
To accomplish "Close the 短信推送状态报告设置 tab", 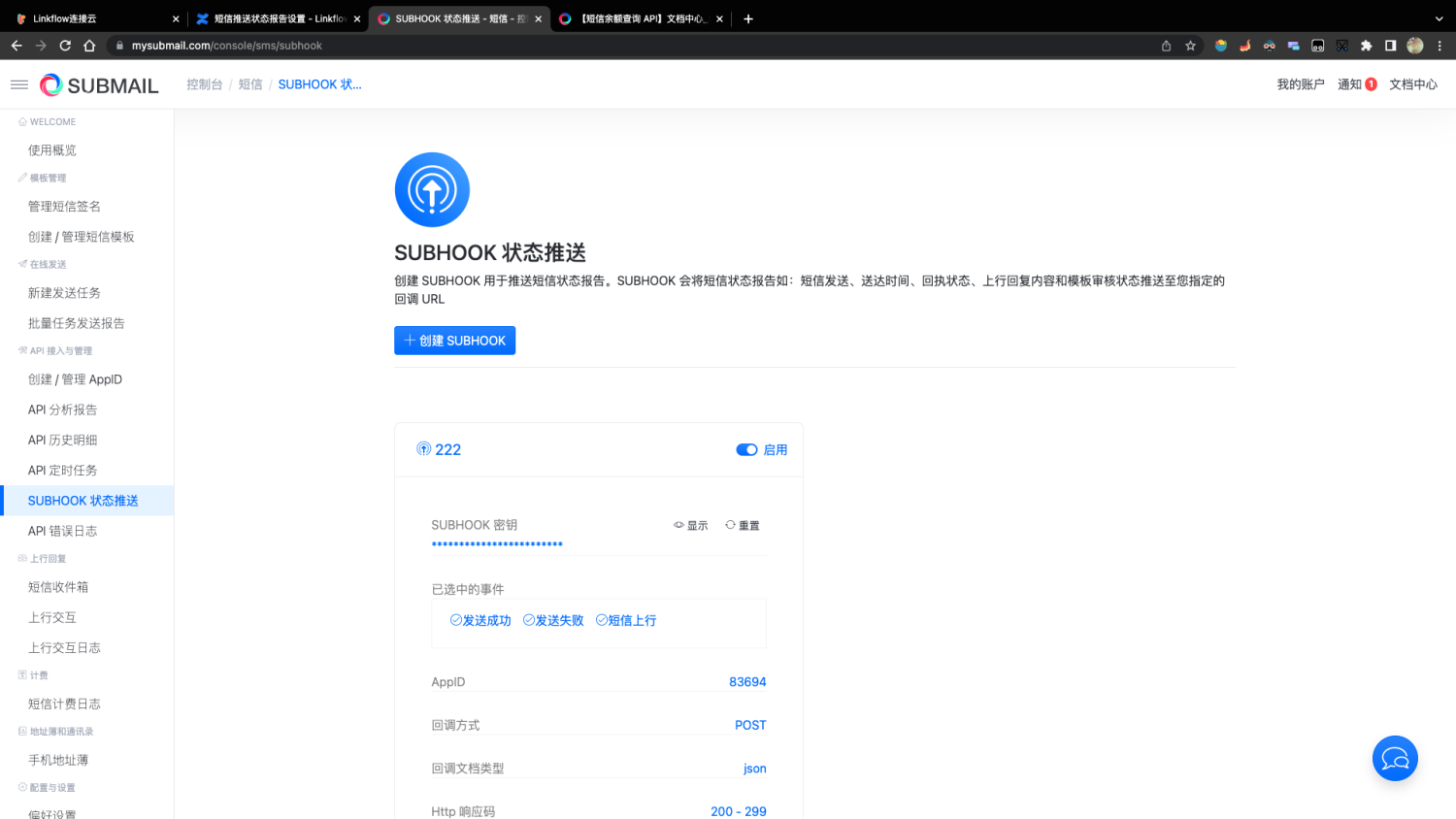I will tap(357, 18).
